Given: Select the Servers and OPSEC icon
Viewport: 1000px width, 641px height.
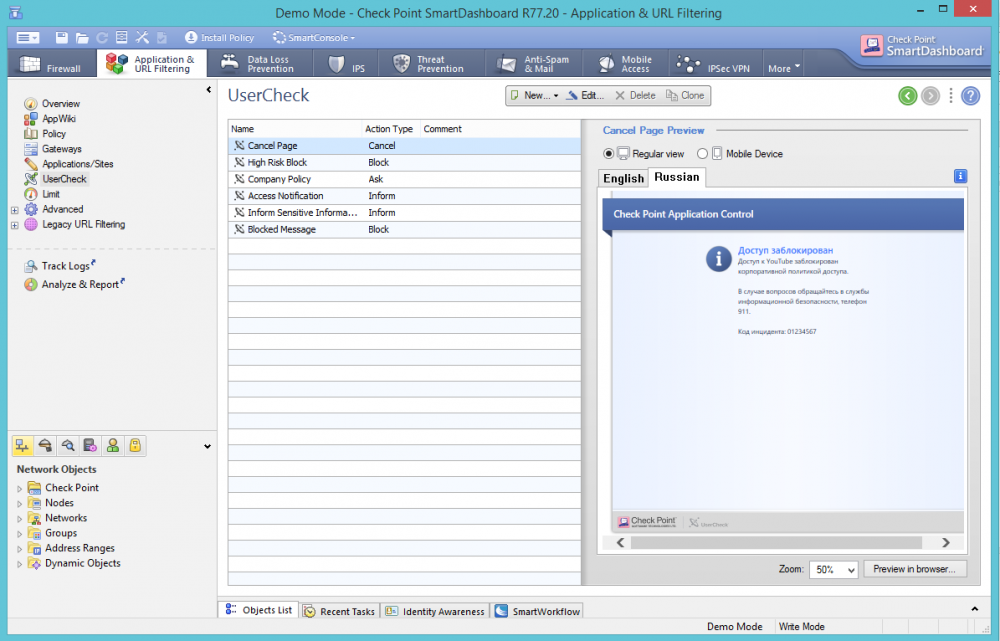Looking at the screenshot, I should [90, 445].
